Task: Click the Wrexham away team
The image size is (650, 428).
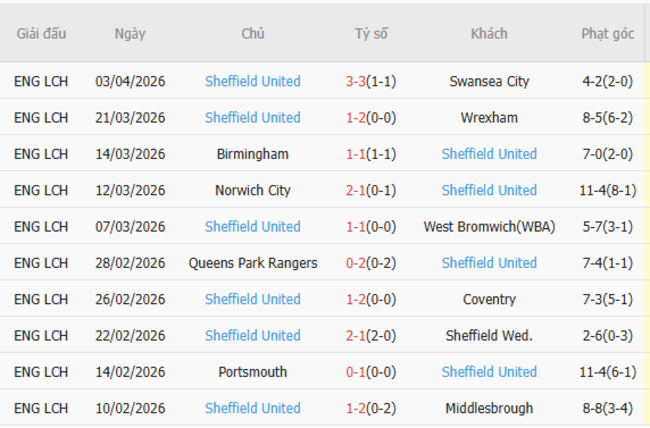Action: 489,118
